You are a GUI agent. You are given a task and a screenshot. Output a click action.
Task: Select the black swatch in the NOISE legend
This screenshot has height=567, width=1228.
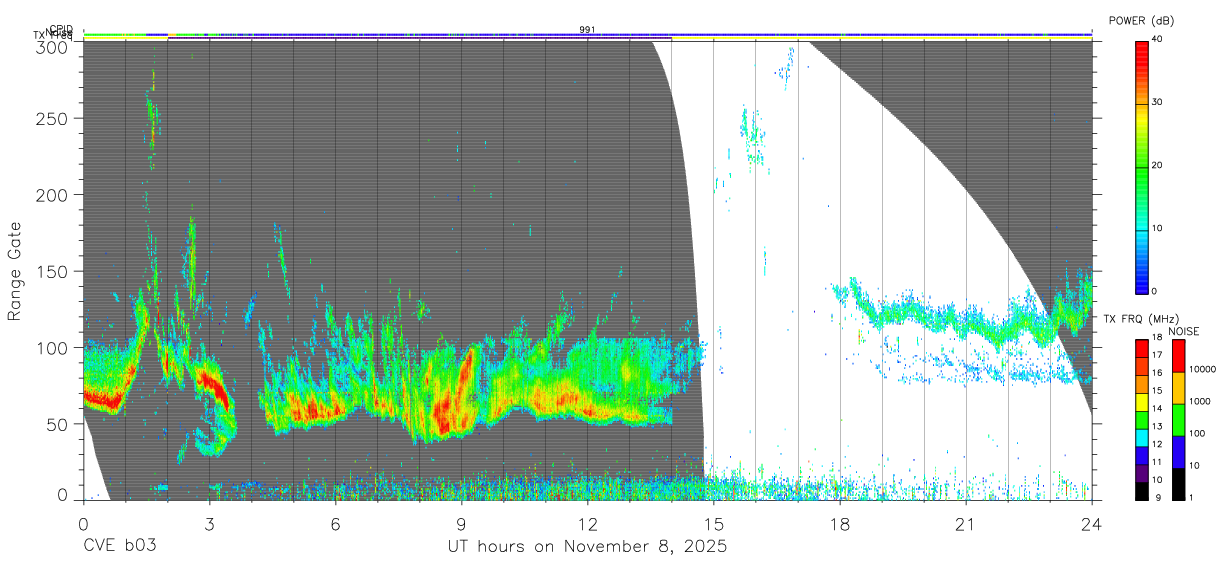[x=1178, y=482]
